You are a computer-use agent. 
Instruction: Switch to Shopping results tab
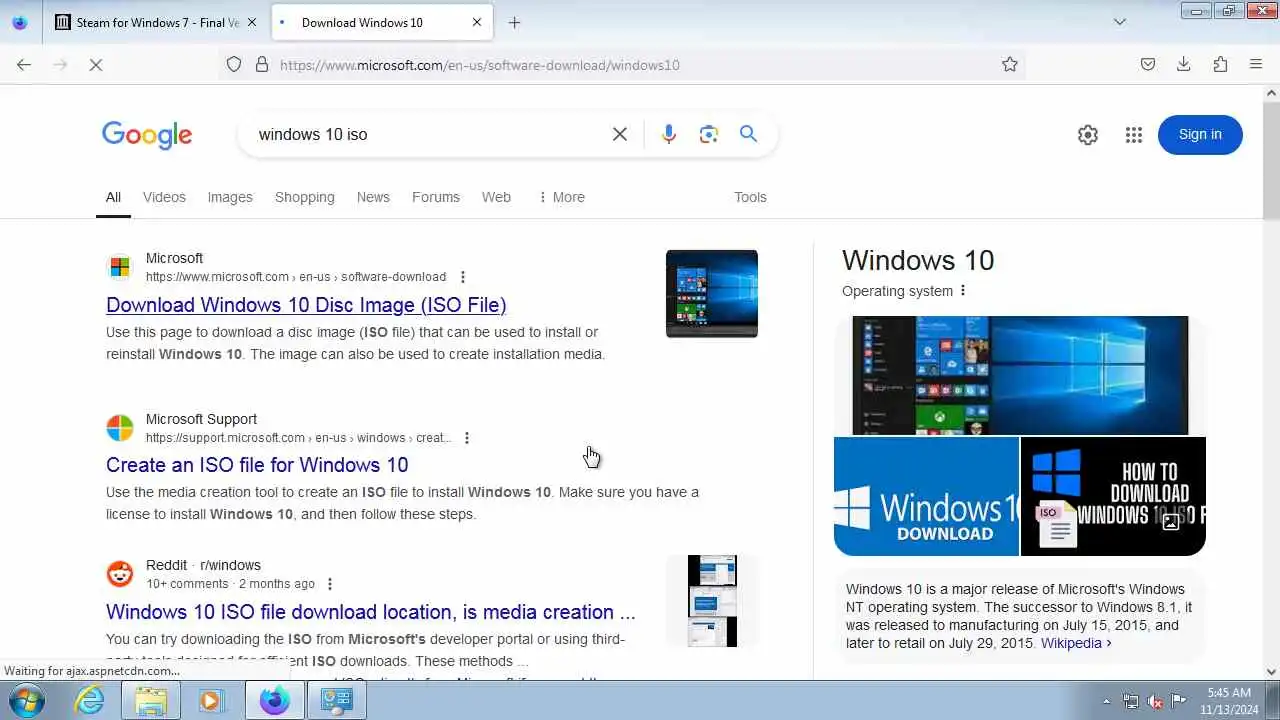[x=305, y=197]
